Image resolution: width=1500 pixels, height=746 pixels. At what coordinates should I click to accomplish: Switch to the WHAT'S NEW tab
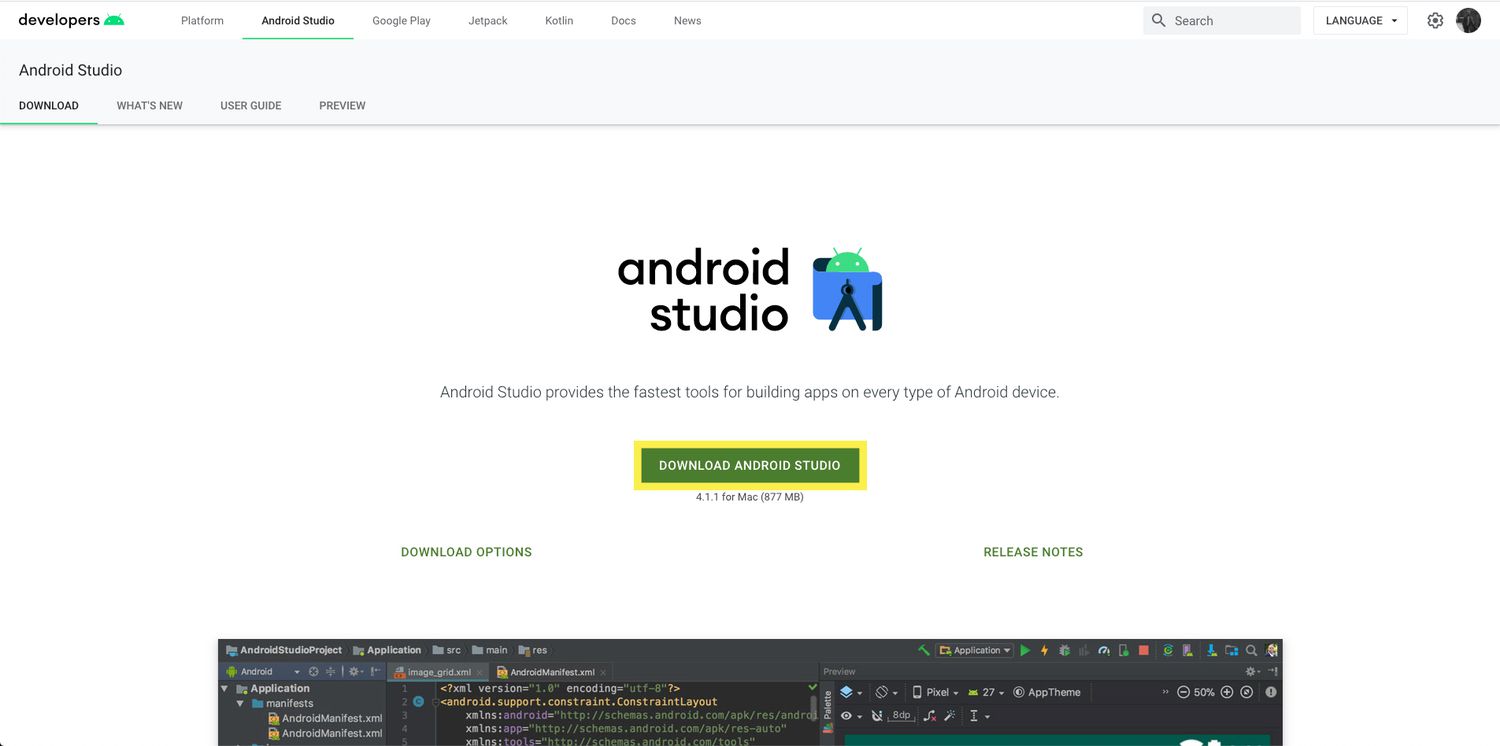point(150,105)
